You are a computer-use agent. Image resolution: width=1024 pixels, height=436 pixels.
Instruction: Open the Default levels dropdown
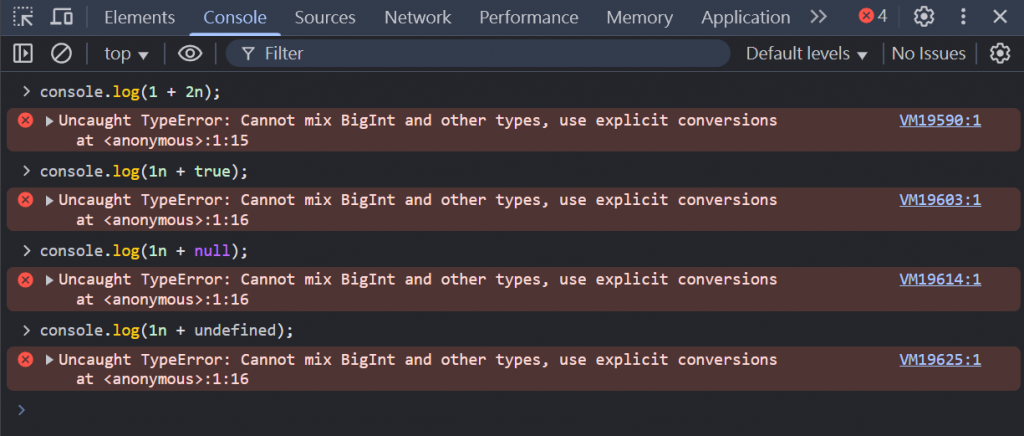807,54
